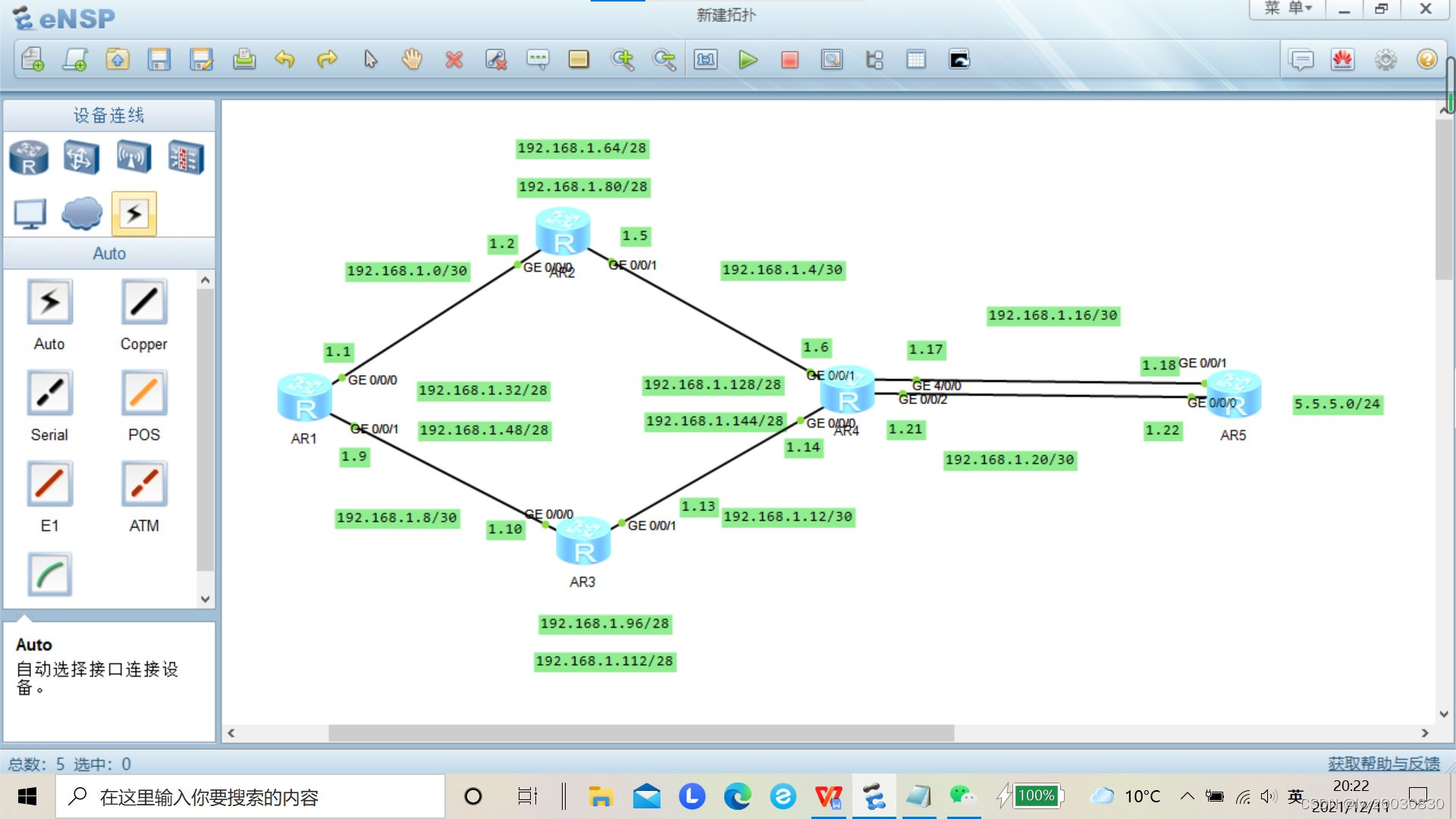Choose the Copper cable connection type
The width and height of the screenshot is (1456, 819).
(x=143, y=303)
